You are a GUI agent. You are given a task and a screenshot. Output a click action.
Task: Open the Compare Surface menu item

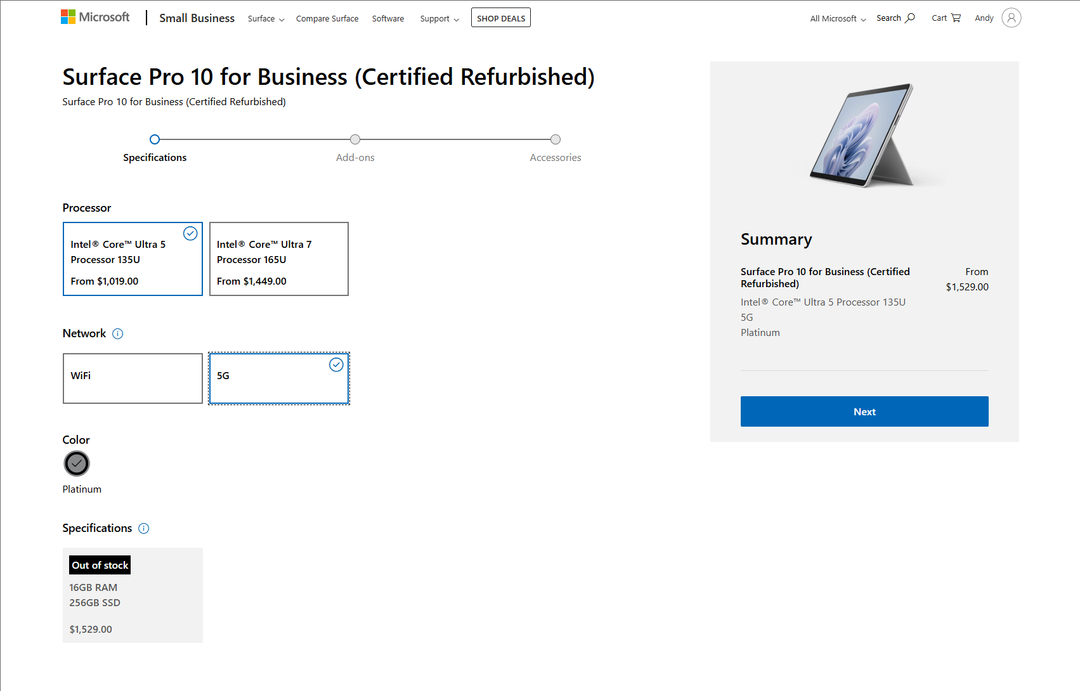(327, 18)
